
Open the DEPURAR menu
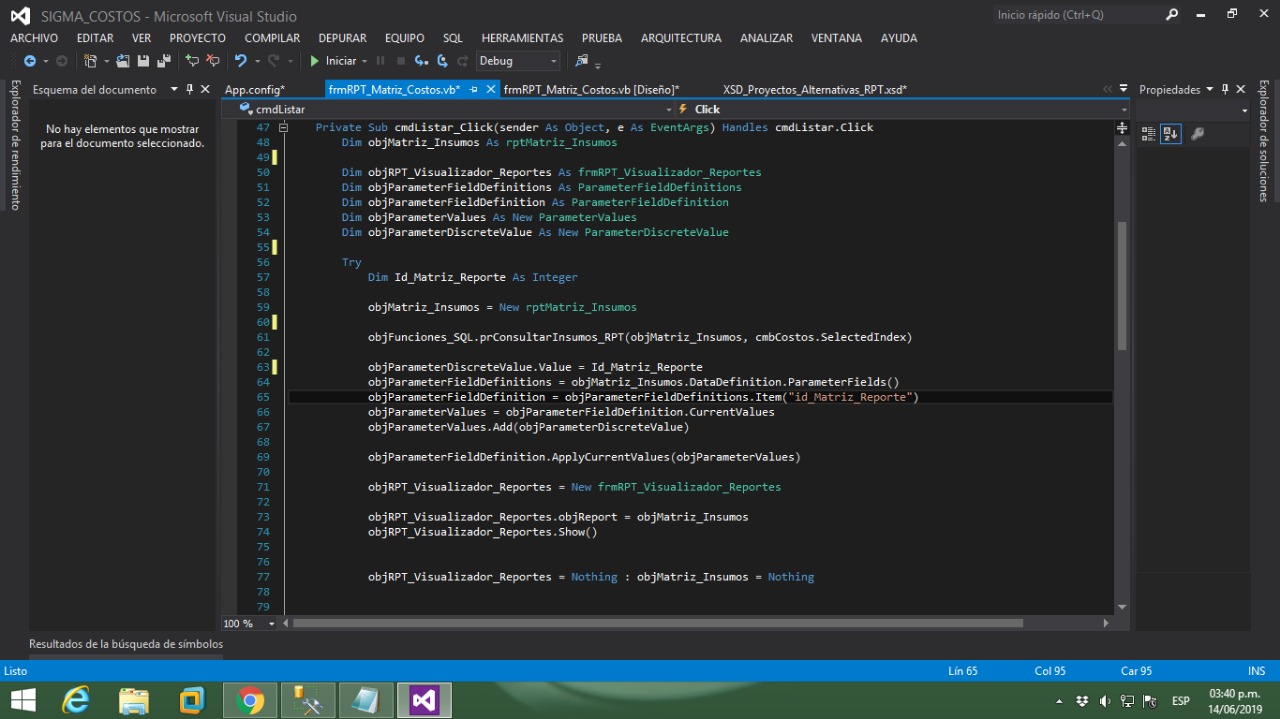[x=342, y=38]
